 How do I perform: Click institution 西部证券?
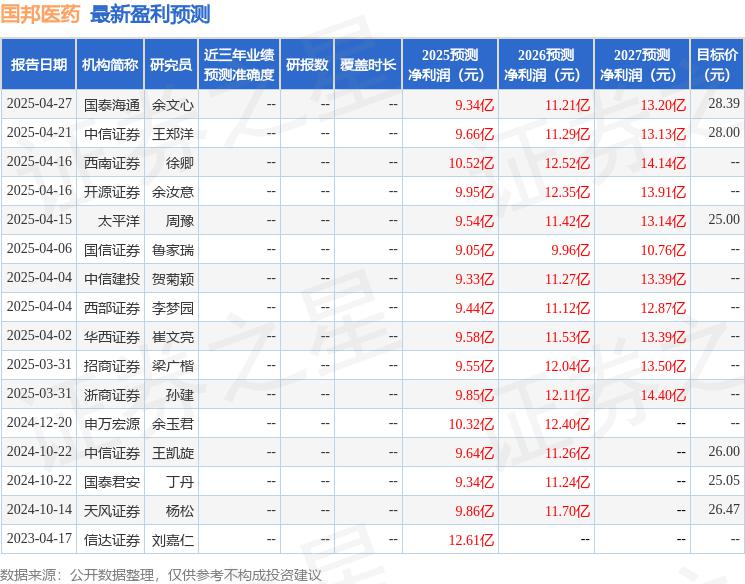point(112,307)
